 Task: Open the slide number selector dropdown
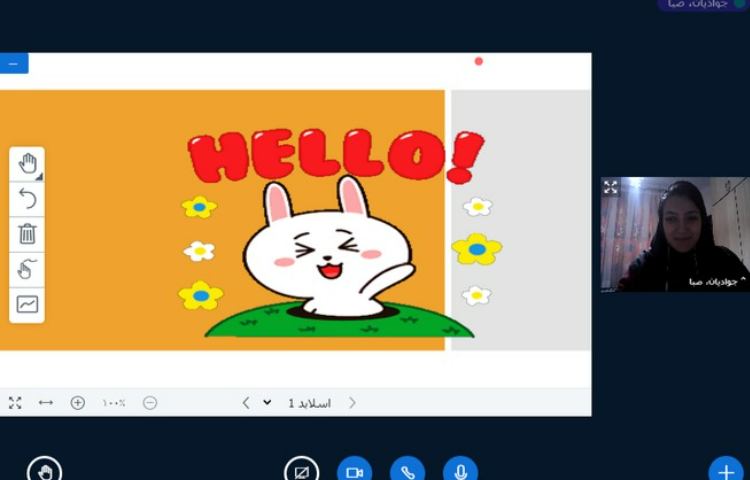268,403
